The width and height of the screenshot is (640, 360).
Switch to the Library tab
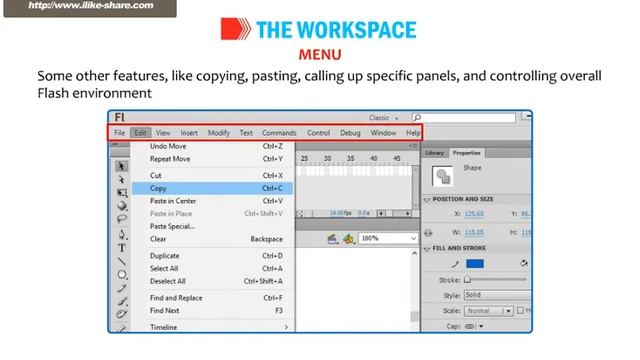(x=434, y=153)
